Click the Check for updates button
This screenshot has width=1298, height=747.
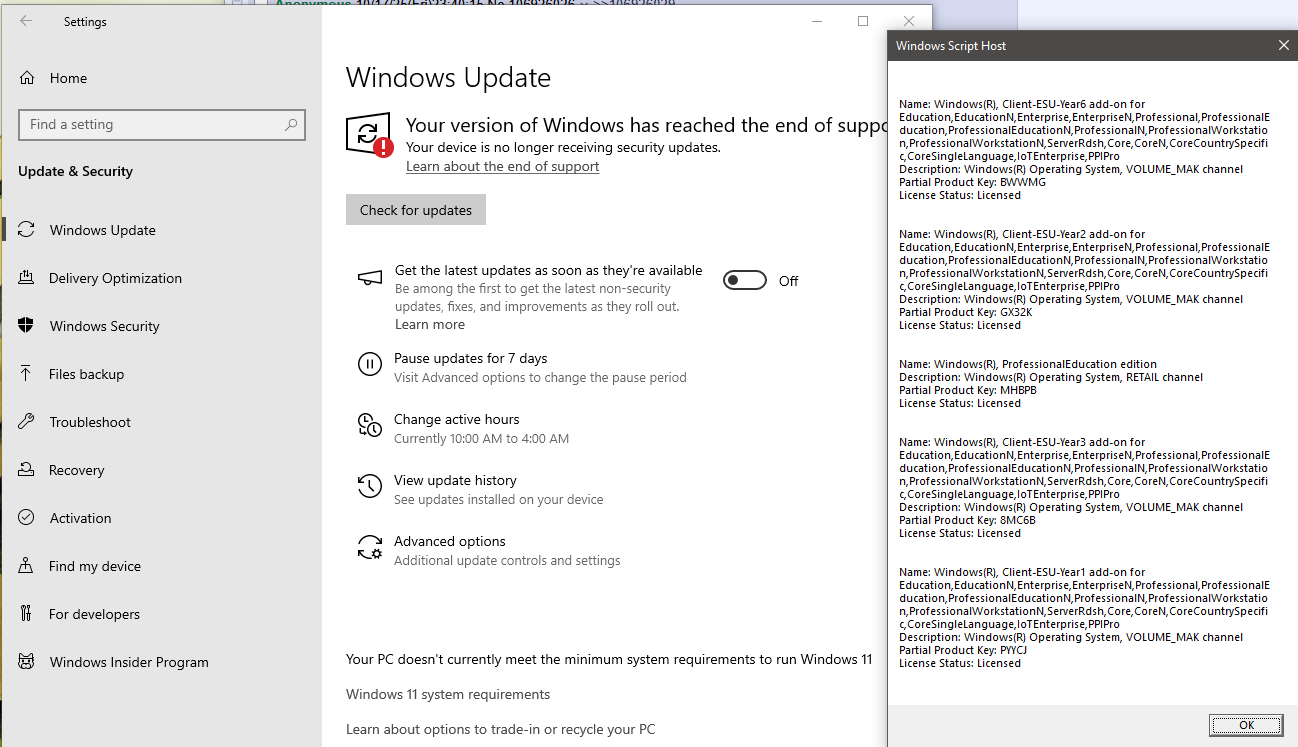point(416,210)
